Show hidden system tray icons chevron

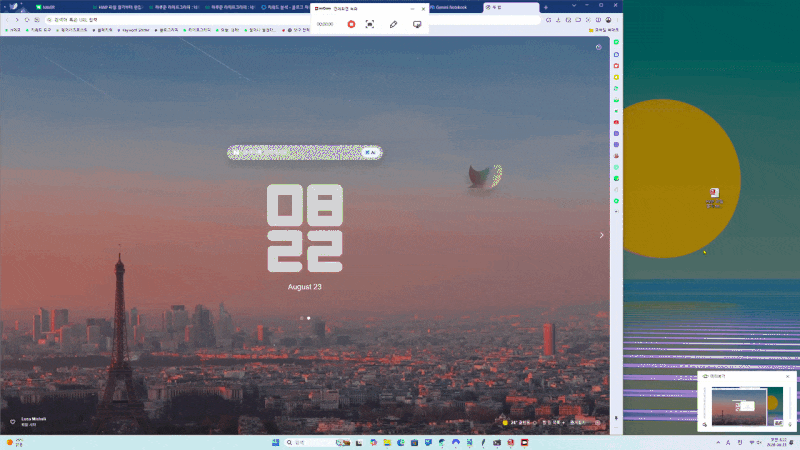pyautogui.click(x=718, y=442)
